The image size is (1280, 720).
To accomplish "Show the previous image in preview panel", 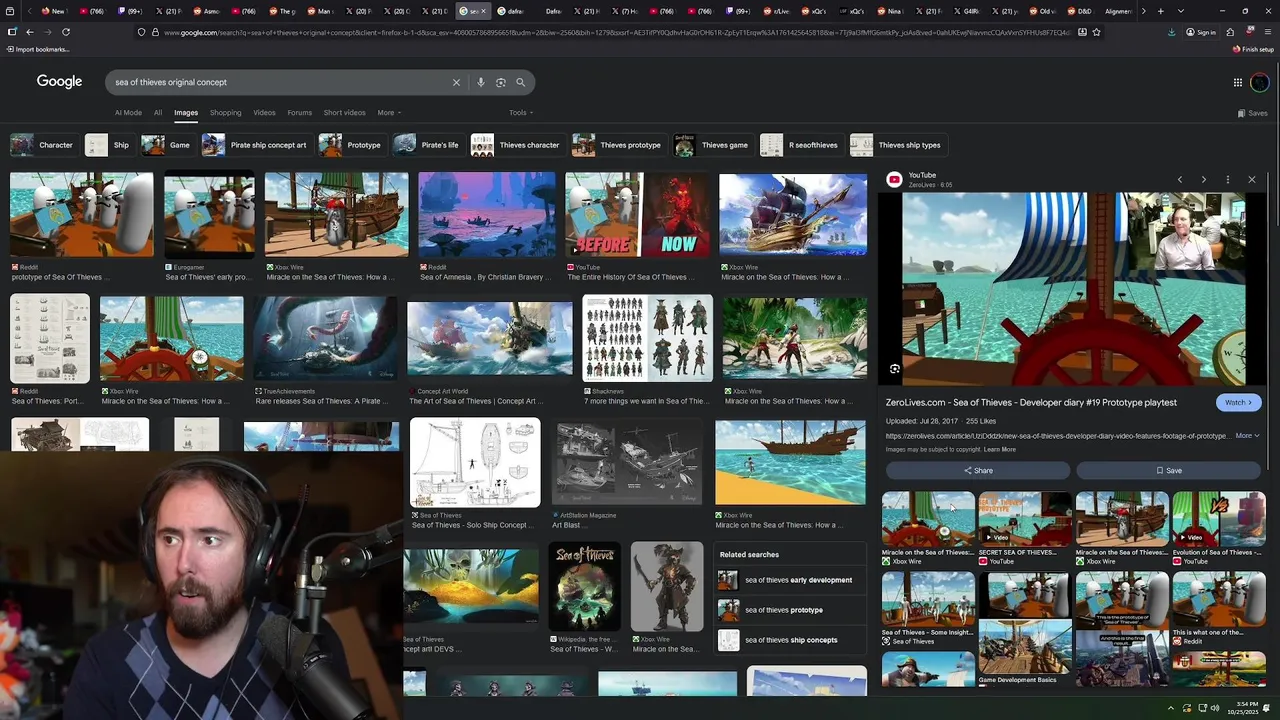I will (1180, 179).
